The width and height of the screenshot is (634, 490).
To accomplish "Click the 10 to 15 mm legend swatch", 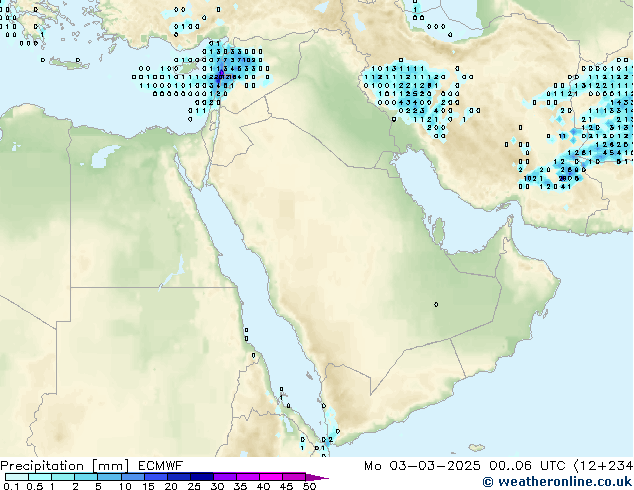I will coord(132,477).
